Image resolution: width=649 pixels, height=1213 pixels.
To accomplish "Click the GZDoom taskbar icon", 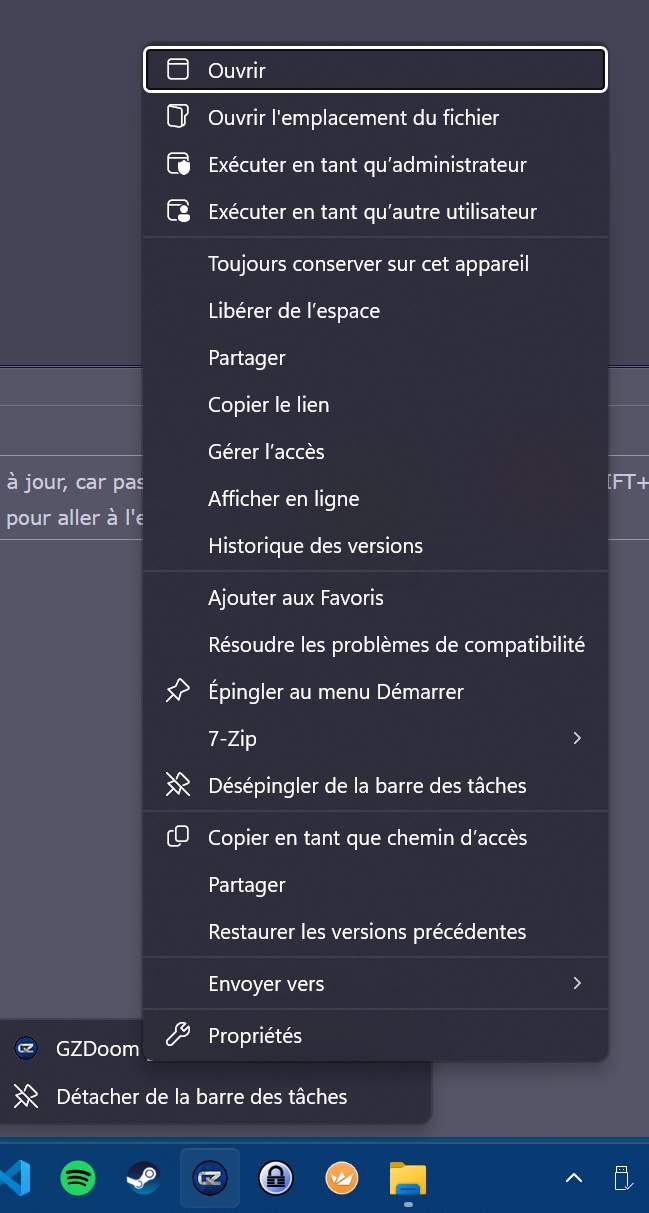I will pos(209,1178).
